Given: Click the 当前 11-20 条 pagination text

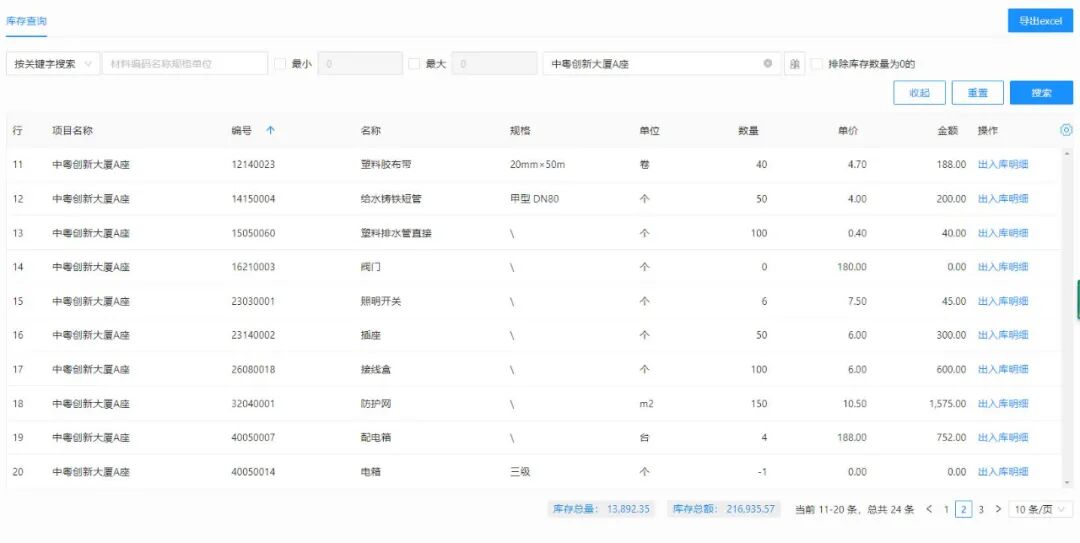Looking at the screenshot, I should (825, 510).
